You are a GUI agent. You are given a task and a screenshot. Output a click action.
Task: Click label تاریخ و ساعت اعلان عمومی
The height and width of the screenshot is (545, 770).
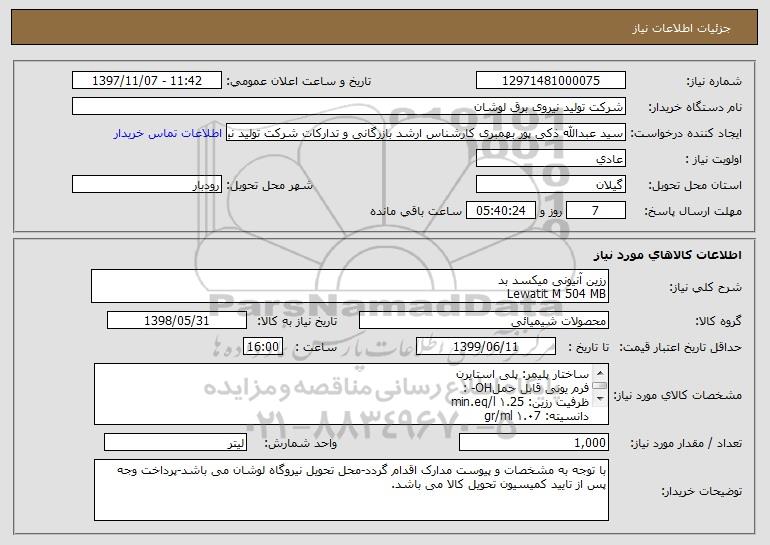tap(299, 81)
